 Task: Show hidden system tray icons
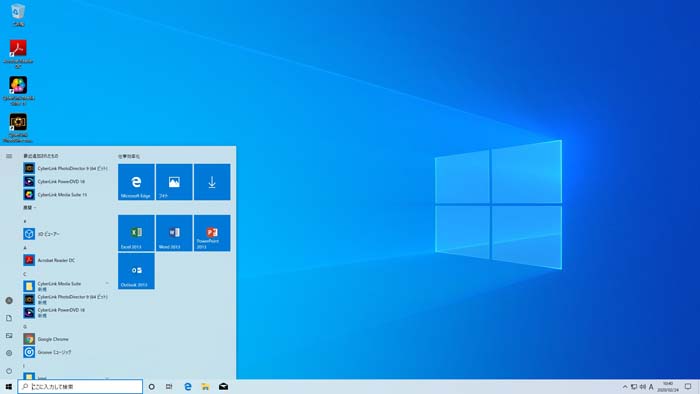pyautogui.click(x=625, y=387)
